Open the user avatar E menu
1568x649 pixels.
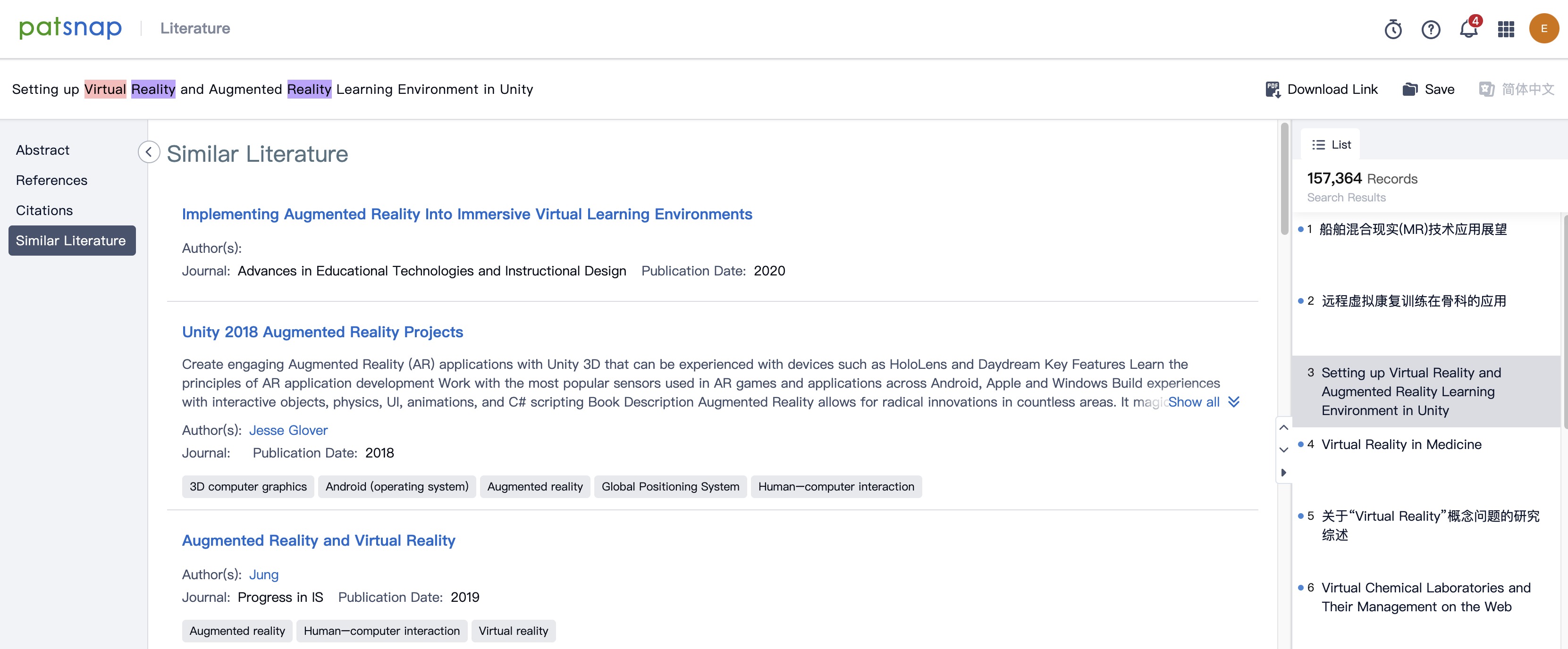tap(1543, 29)
